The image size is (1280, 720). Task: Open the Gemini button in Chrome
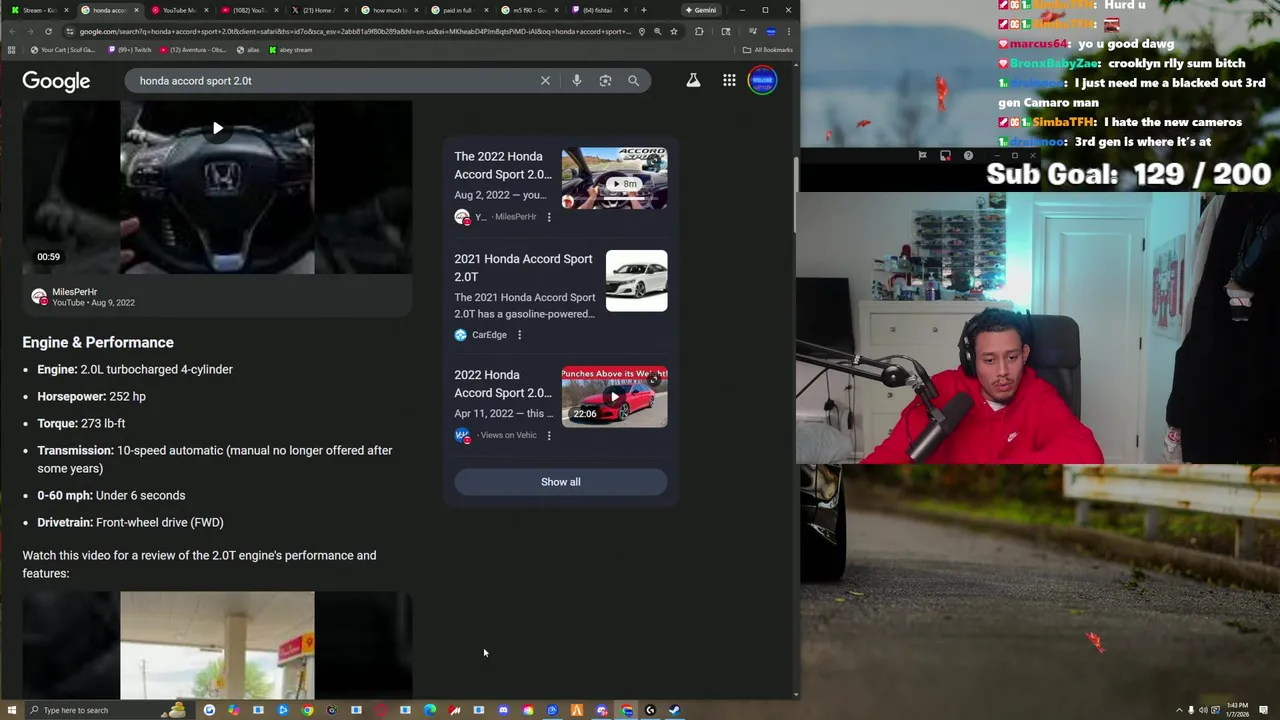tap(701, 10)
